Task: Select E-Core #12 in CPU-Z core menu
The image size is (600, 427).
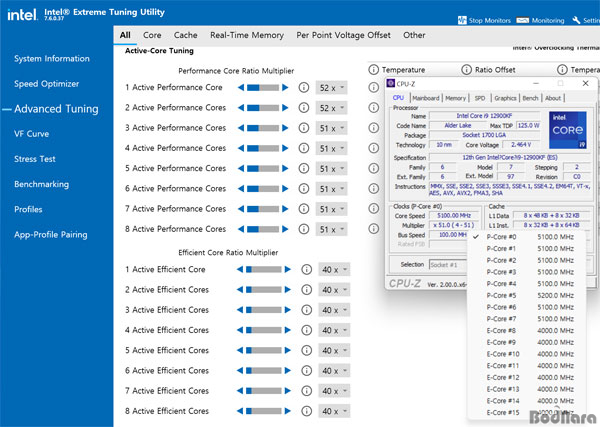Action: tap(527, 377)
